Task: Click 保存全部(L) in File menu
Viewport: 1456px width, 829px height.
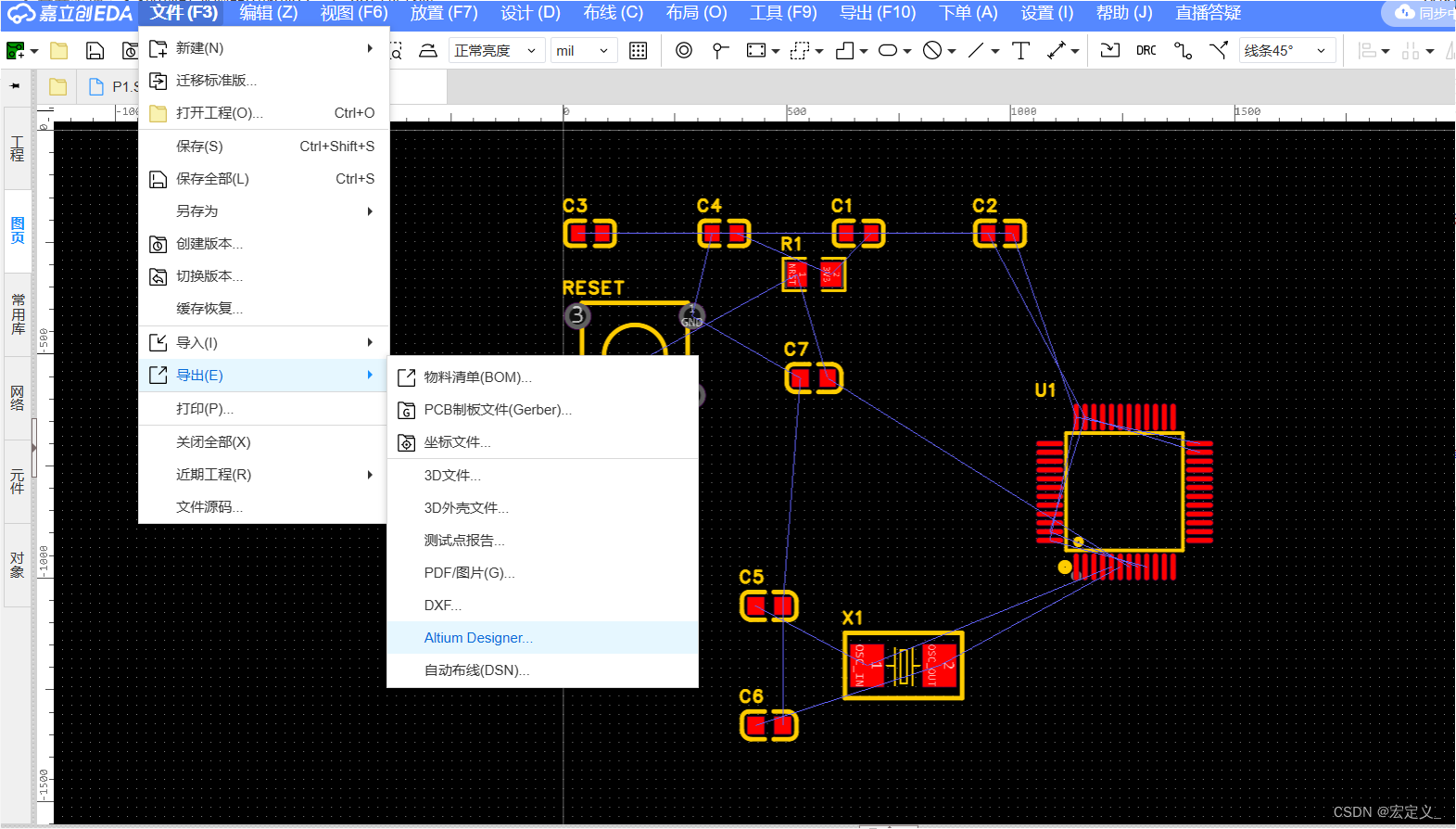Action: point(263,179)
